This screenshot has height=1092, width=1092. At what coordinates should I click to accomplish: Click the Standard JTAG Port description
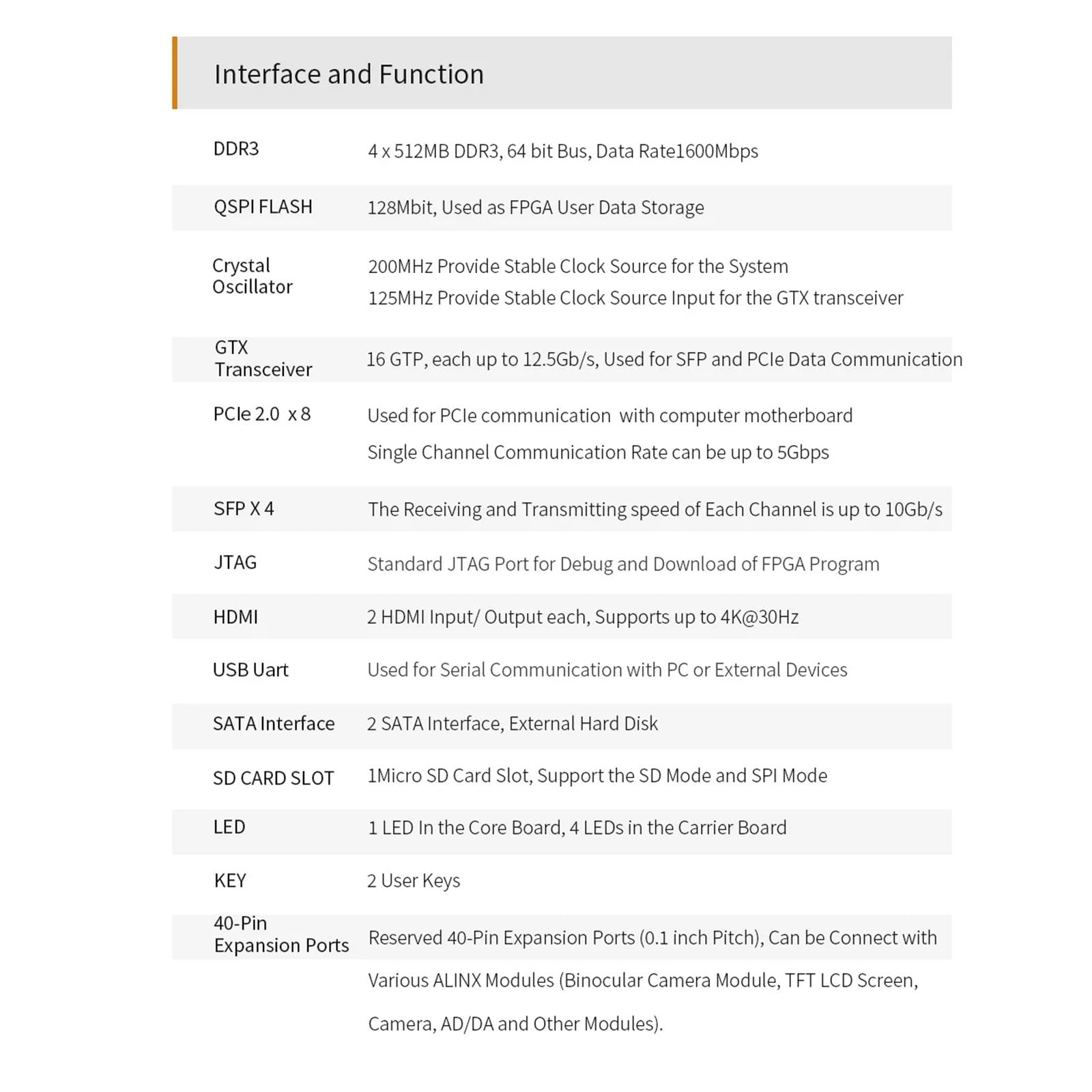[623, 564]
